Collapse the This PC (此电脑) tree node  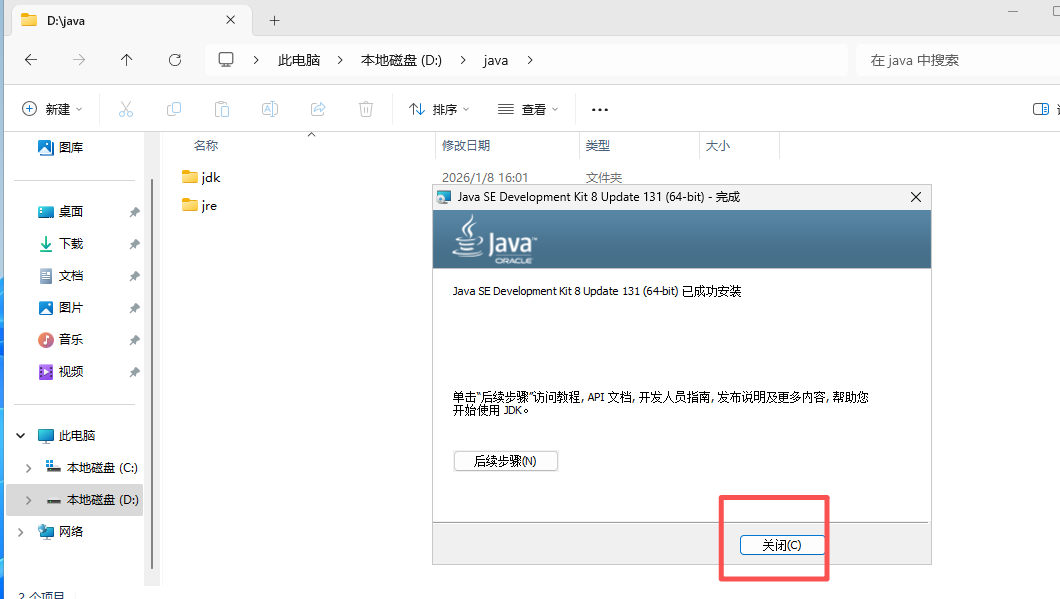pos(21,435)
